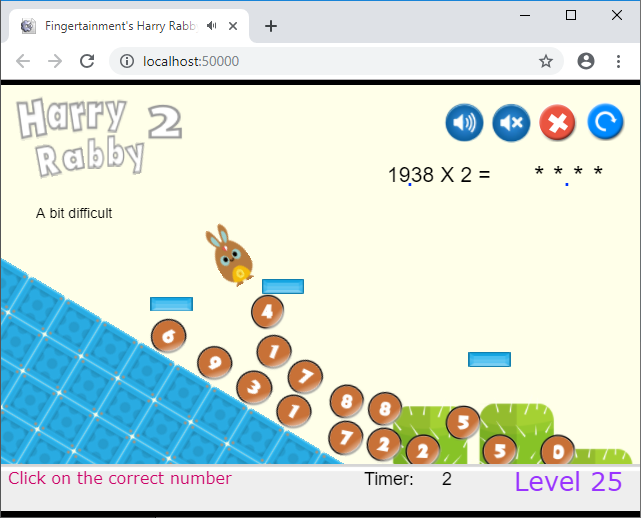
Task: Turn on game sound with speaker button
Action: tap(464, 123)
